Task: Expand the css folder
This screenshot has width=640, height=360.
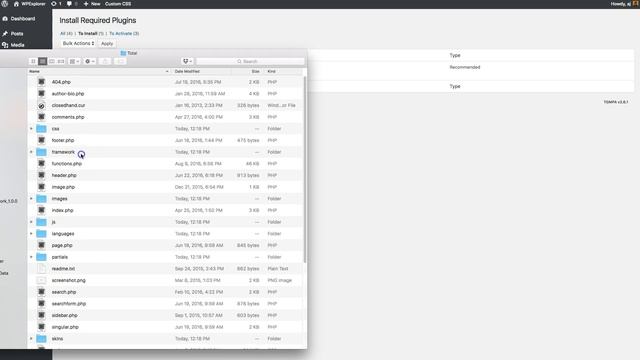Action: [x=31, y=129]
